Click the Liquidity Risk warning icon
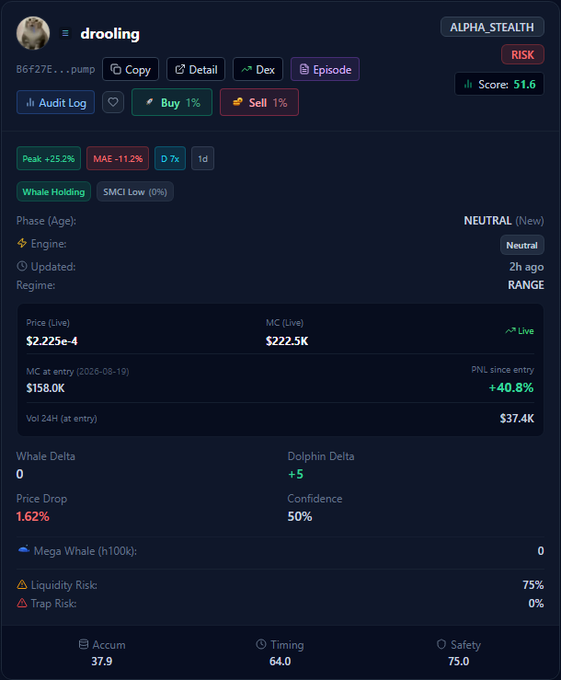 pos(22,585)
